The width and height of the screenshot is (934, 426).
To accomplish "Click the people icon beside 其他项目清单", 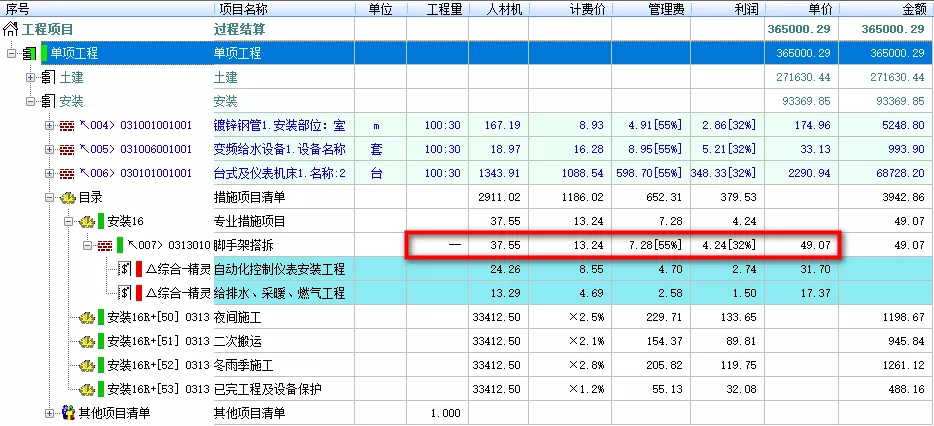I will tap(68, 413).
